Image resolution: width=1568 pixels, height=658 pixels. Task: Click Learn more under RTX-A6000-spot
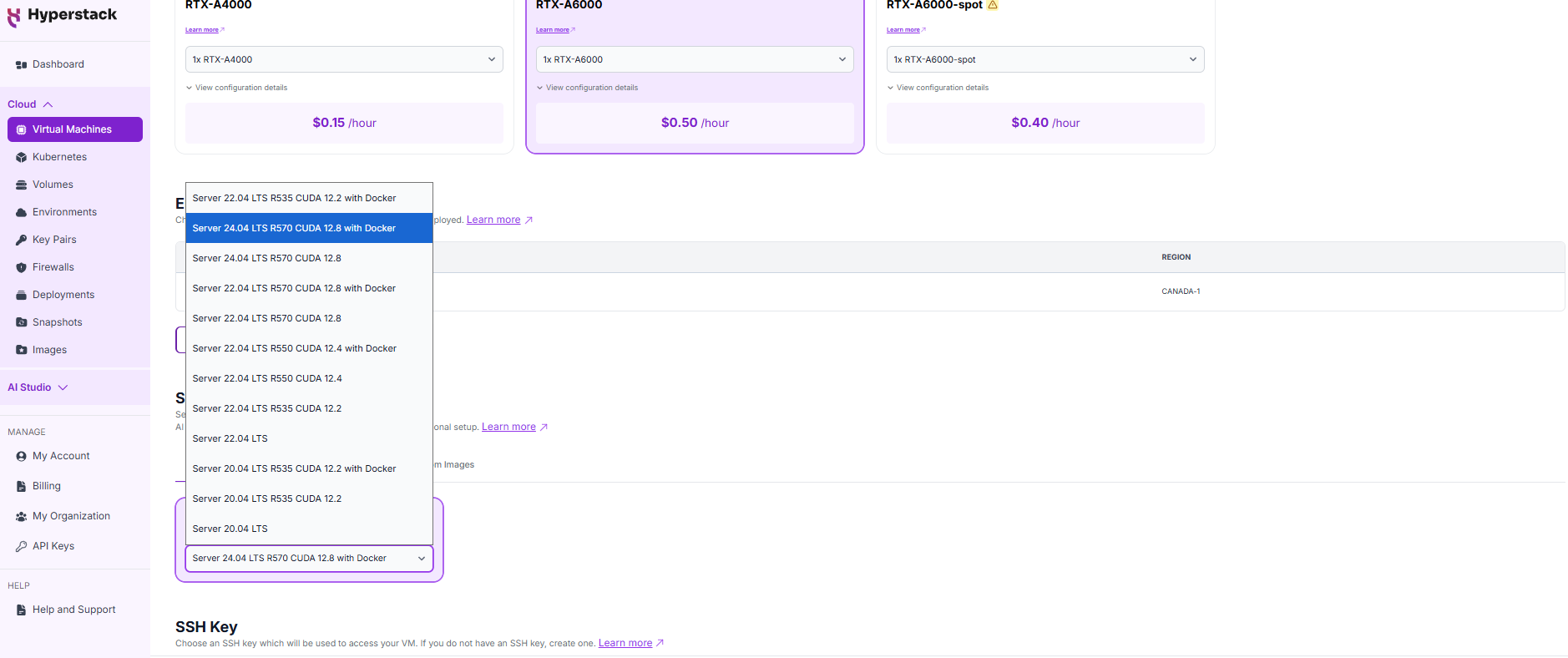click(x=903, y=30)
